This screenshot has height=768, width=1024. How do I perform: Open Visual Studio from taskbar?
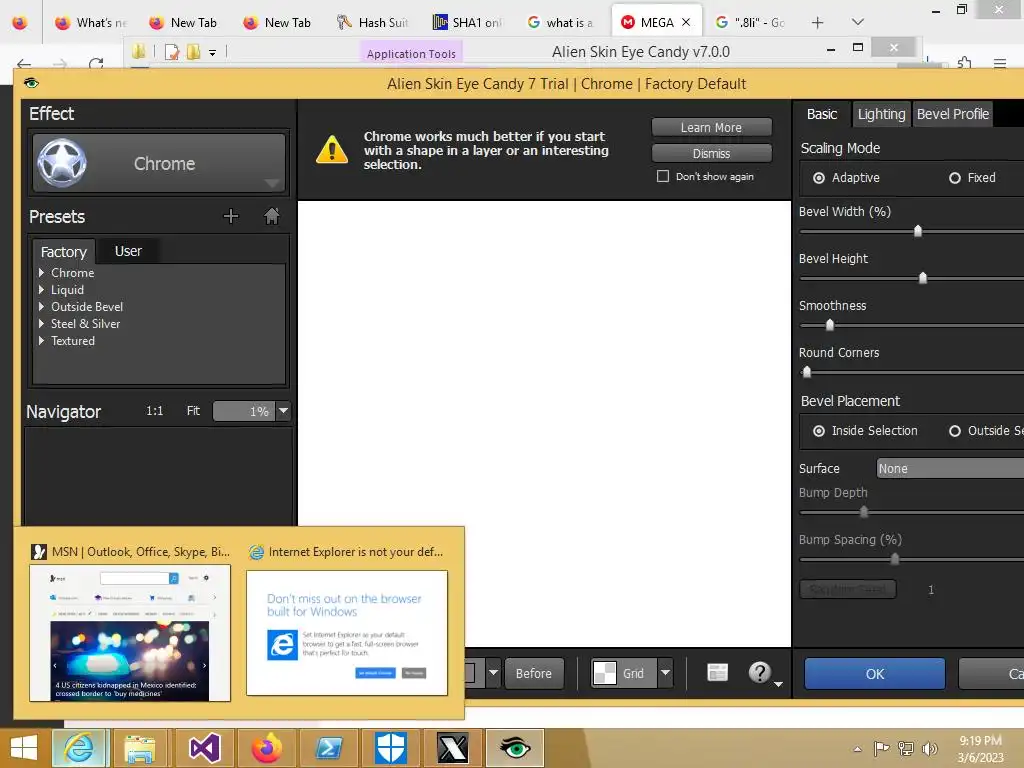203,748
